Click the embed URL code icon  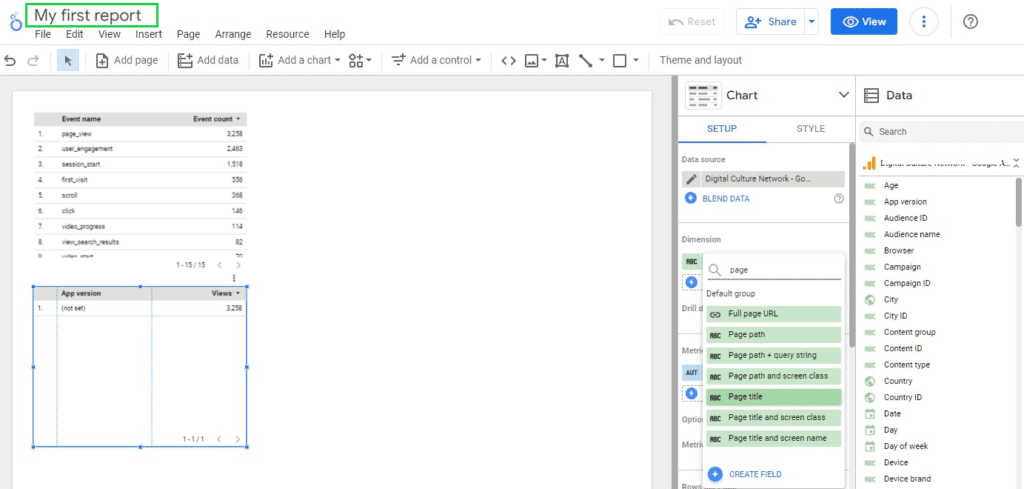pyautogui.click(x=508, y=60)
